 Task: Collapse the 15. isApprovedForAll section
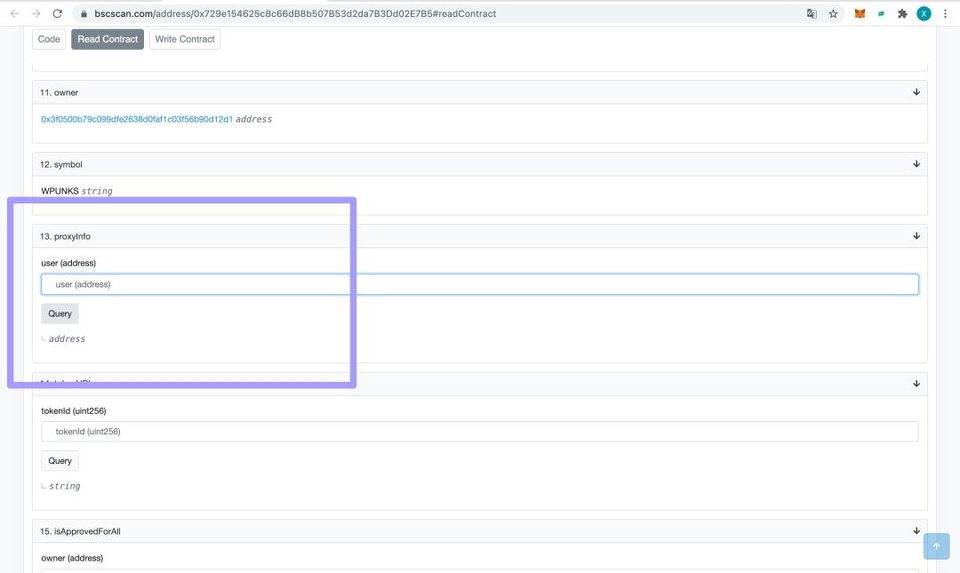coord(916,531)
